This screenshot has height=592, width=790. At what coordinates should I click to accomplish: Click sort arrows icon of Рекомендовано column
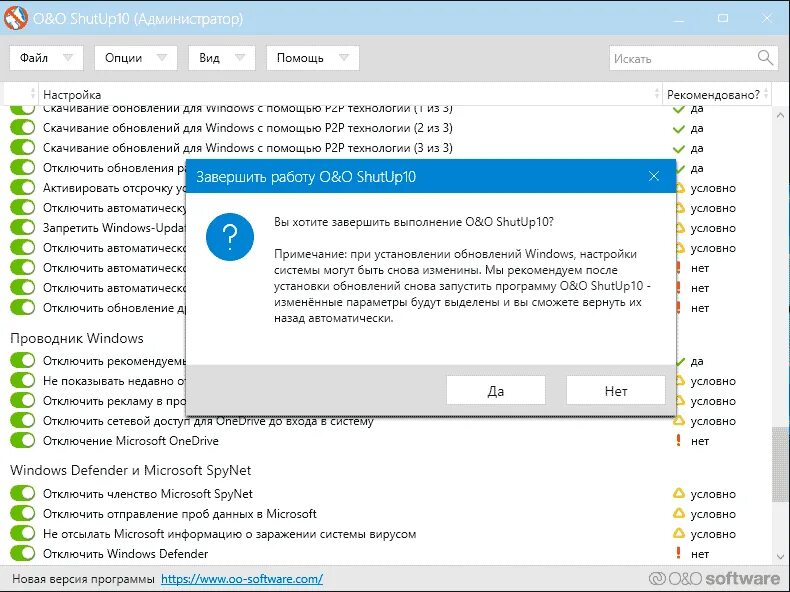[x=766, y=94]
